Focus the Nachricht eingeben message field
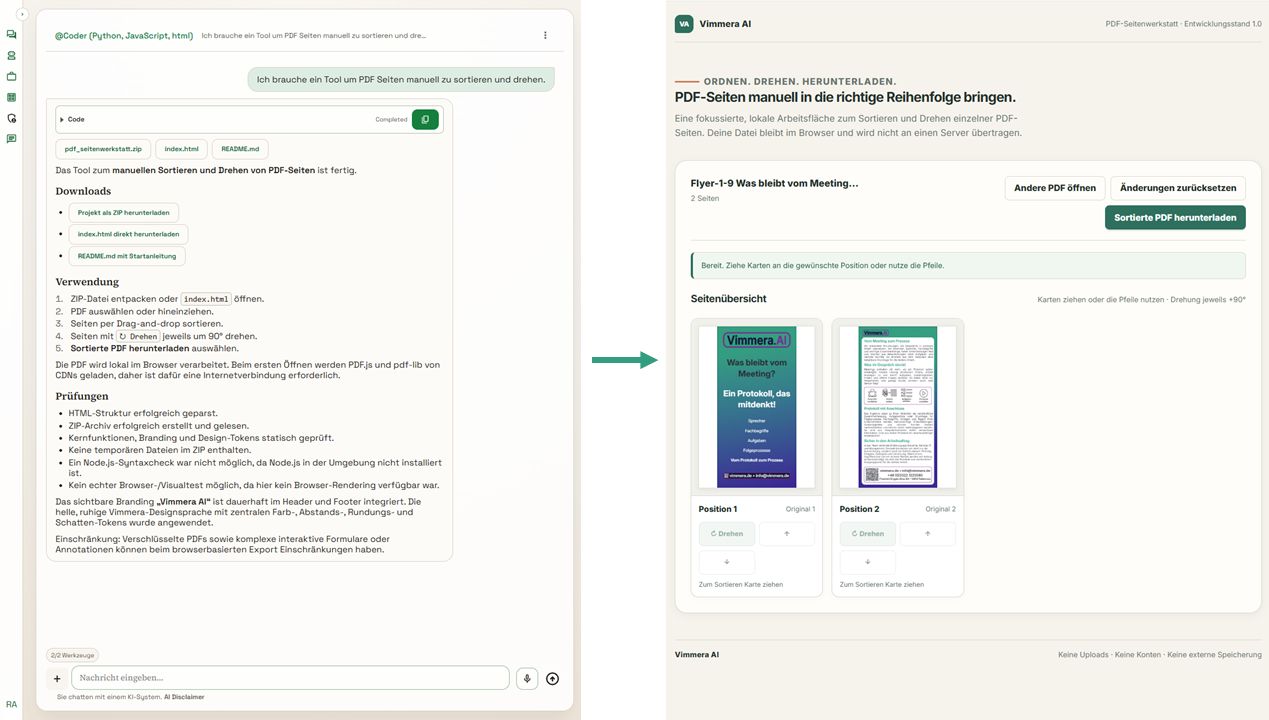 pos(290,678)
